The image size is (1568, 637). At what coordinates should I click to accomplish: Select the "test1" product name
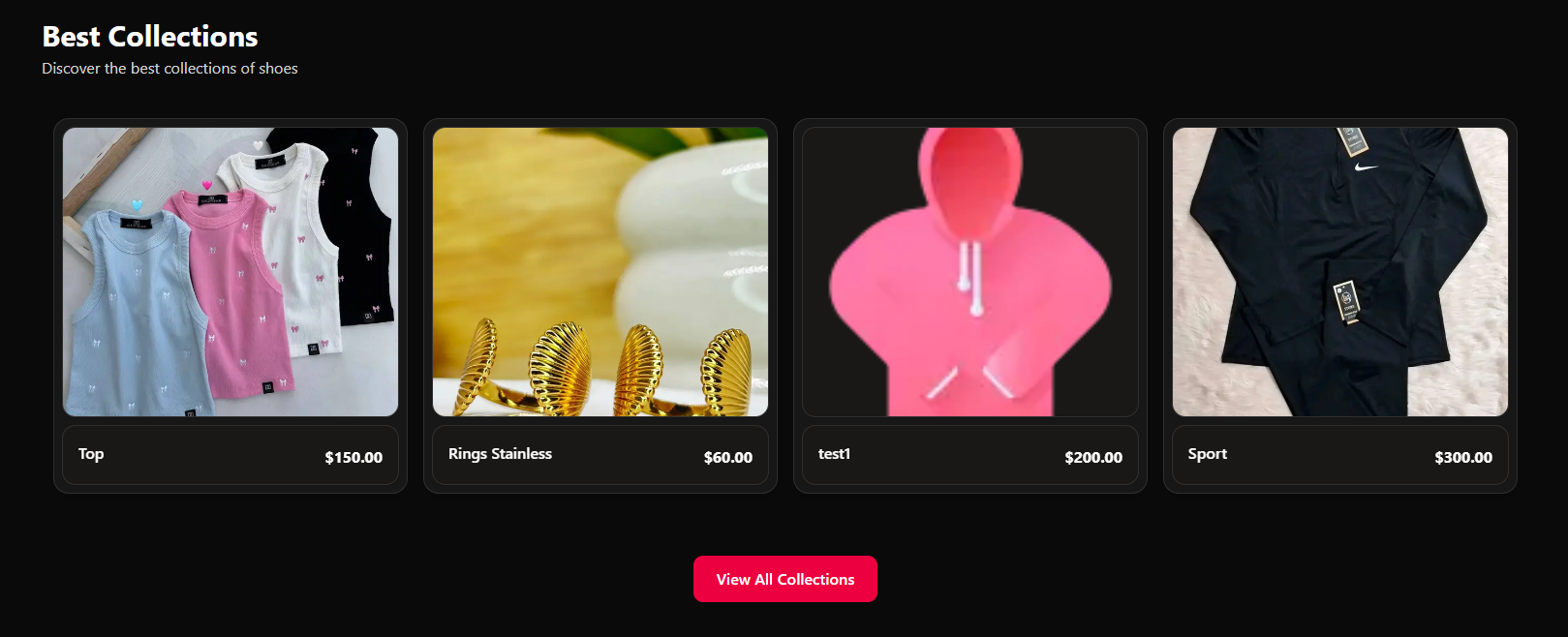pyautogui.click(x=834, y=454)
